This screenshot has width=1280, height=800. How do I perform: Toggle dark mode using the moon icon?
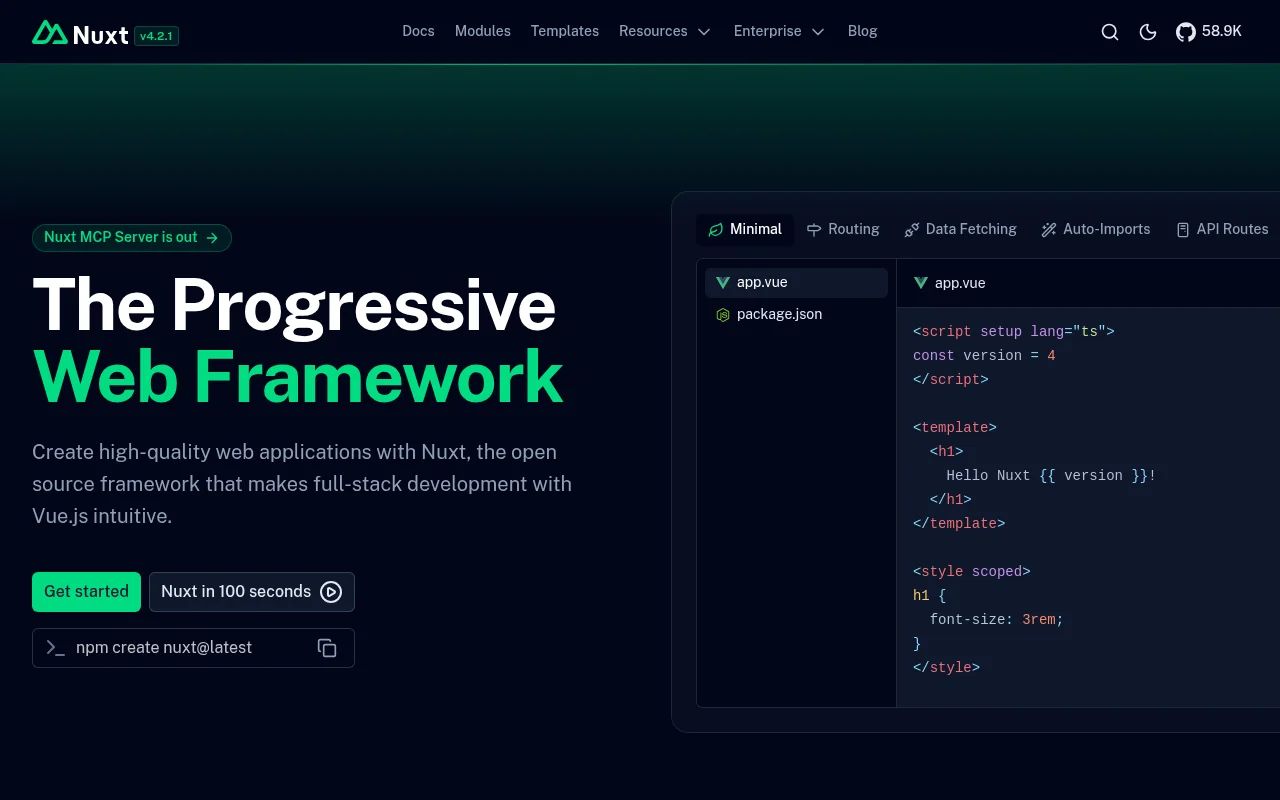(1148, 32)
